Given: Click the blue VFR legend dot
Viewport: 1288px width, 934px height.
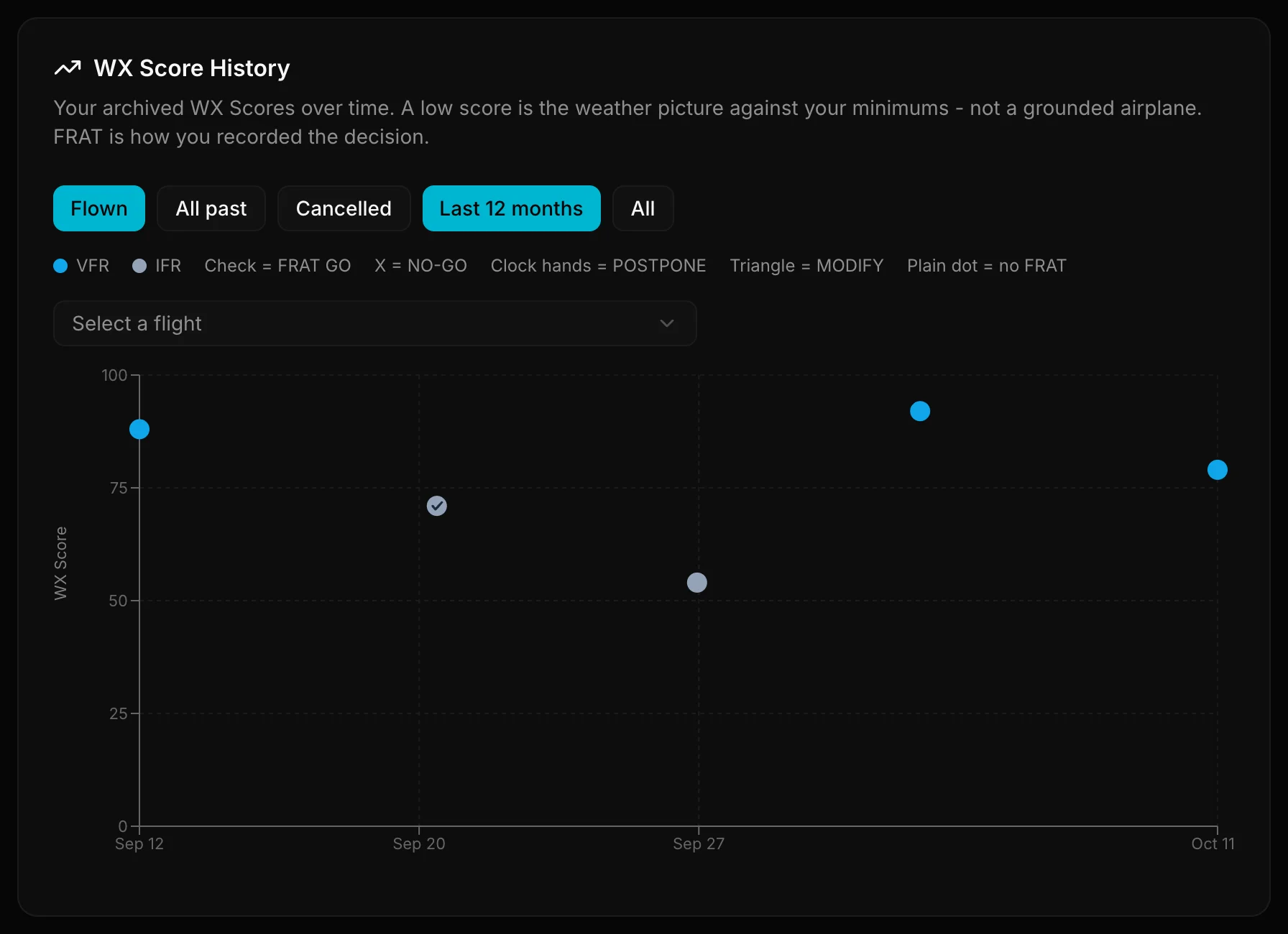Looking at the screenshot, I should pyautogui.click(x=60, y=266).
